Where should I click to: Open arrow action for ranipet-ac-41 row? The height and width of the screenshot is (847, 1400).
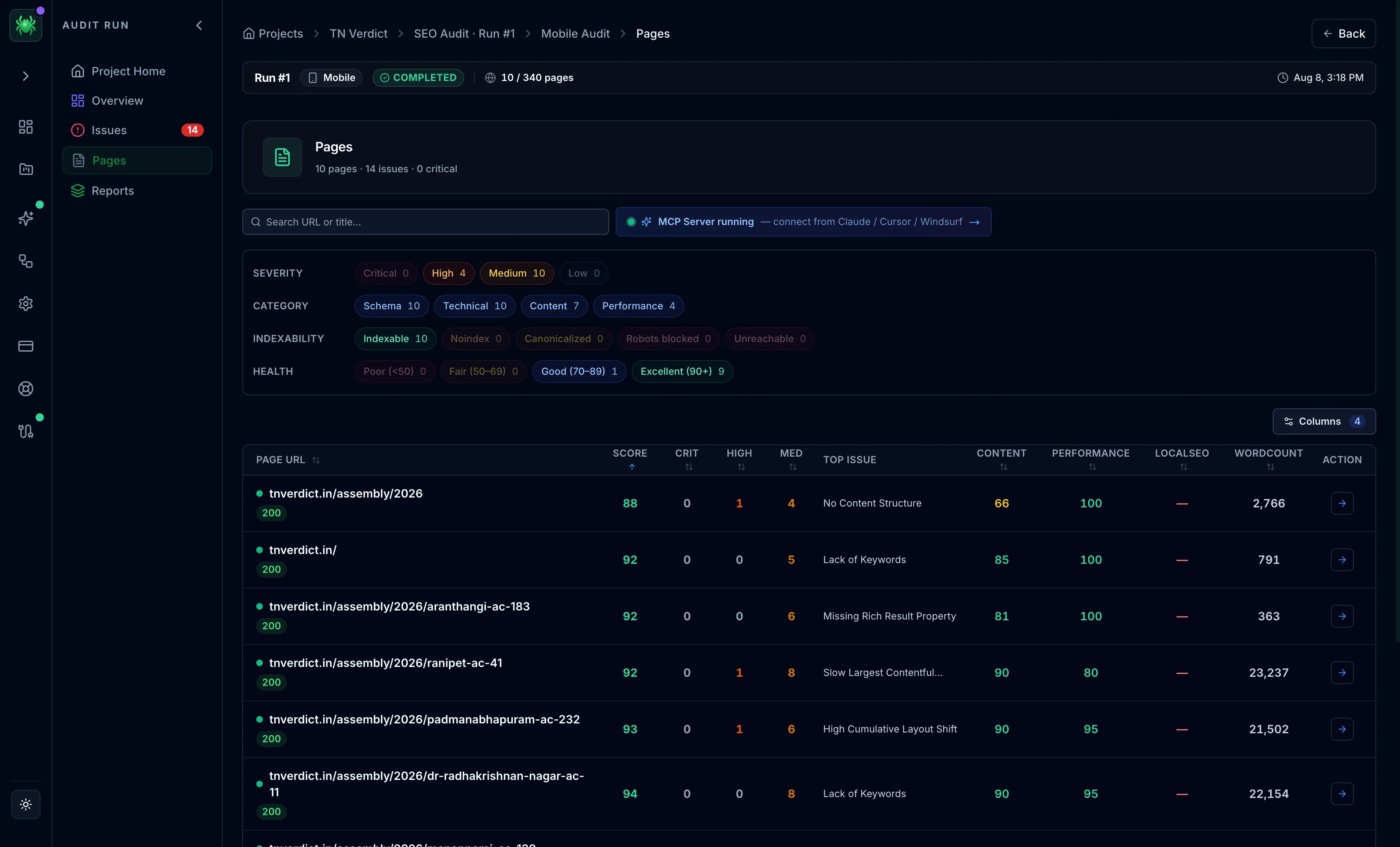(x=1341, y=673)
